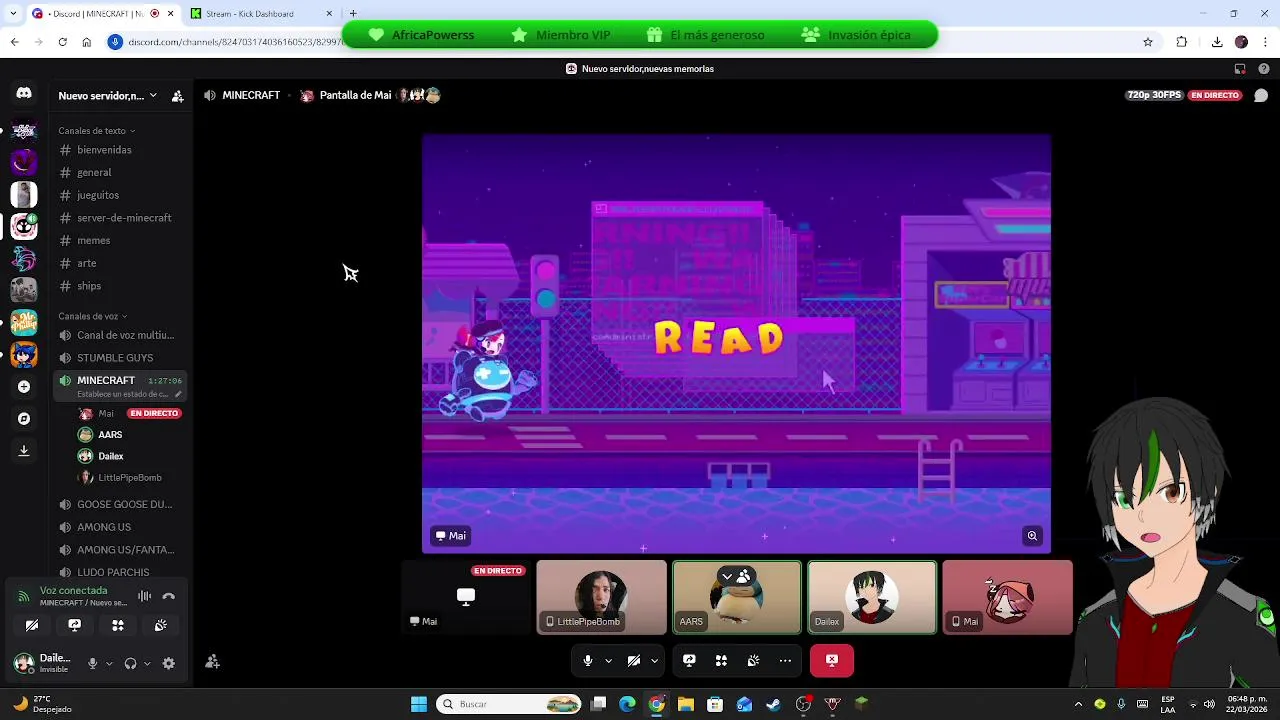1280x720 pixels.
Task: Click the download apps icon in server list
Action: (24, 451)
